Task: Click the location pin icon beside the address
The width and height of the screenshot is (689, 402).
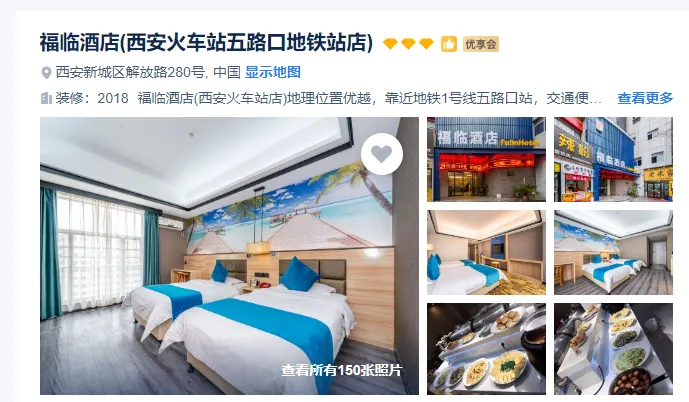Action: (x=46, y=72)
